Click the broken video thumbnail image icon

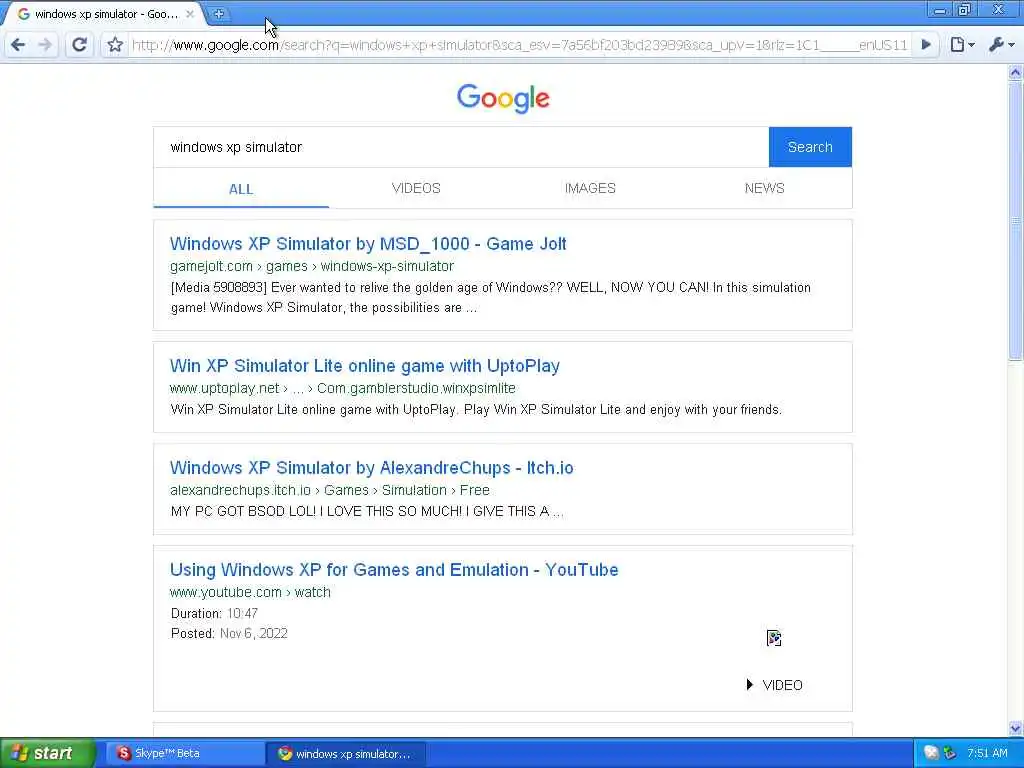tap(774, 638)
